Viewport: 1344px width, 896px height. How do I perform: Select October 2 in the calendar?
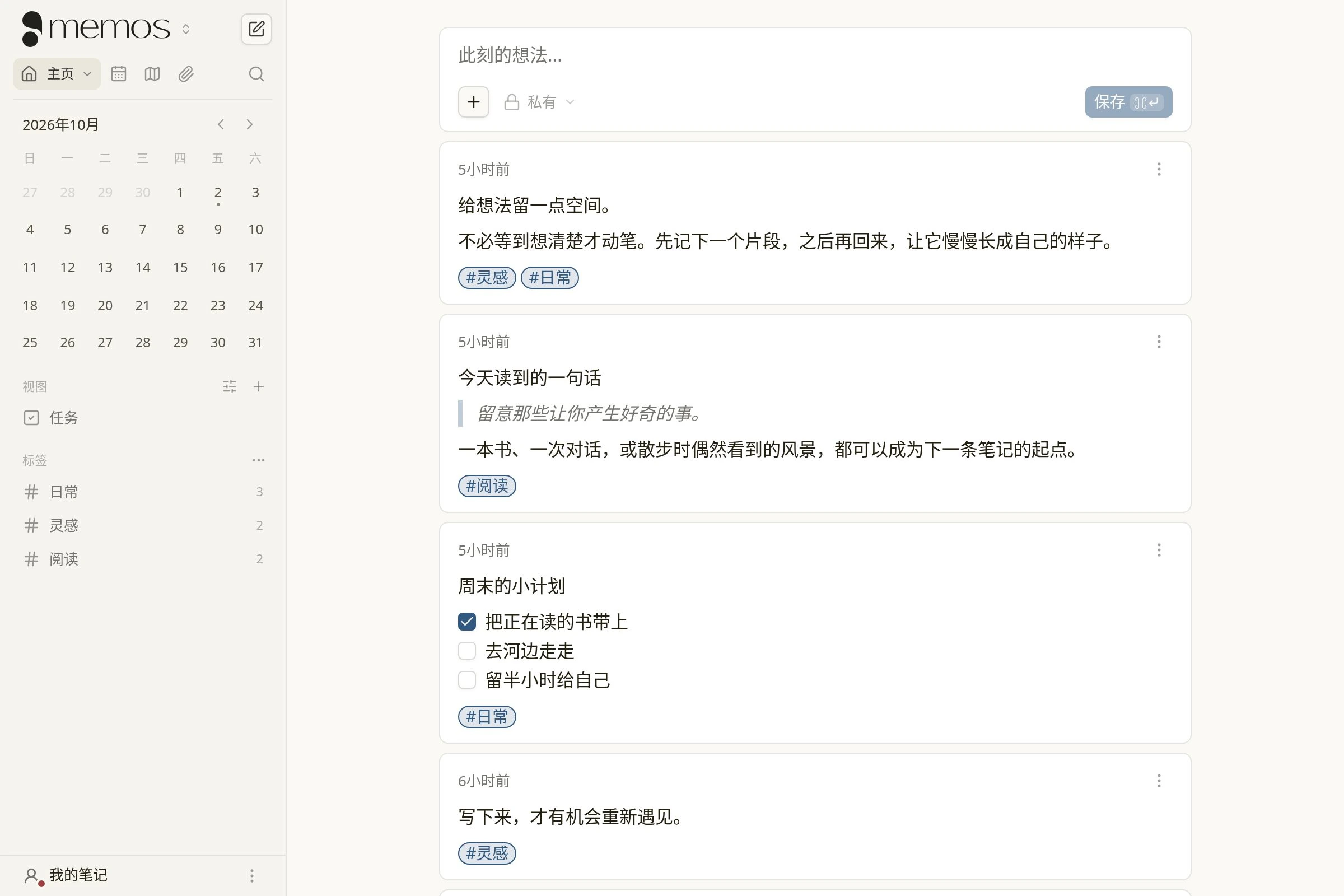pyautogui.click(x=218, y=193)
